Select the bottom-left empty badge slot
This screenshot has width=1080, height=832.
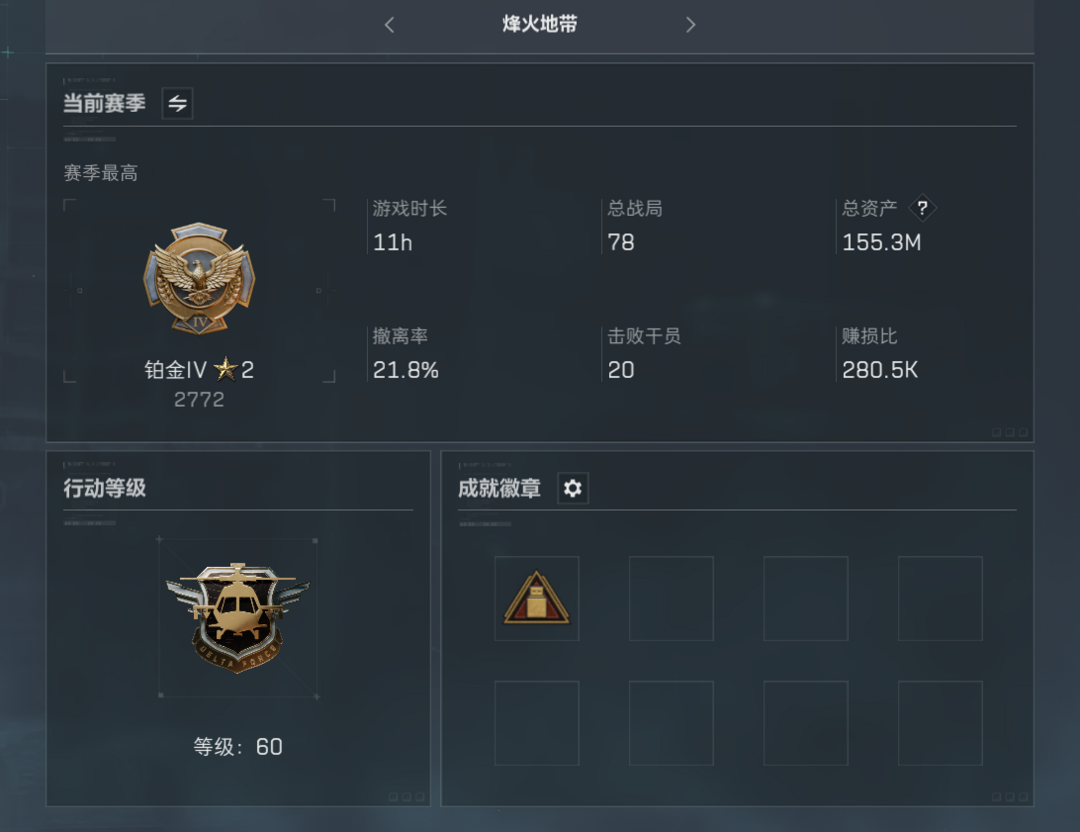(537, 723)
